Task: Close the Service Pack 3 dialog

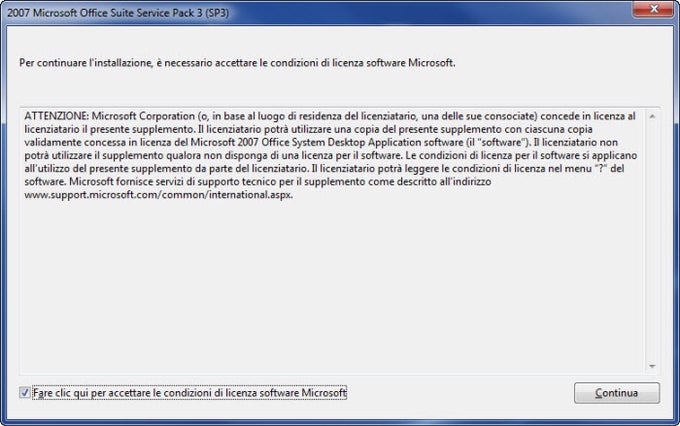Action: point(654,9)
